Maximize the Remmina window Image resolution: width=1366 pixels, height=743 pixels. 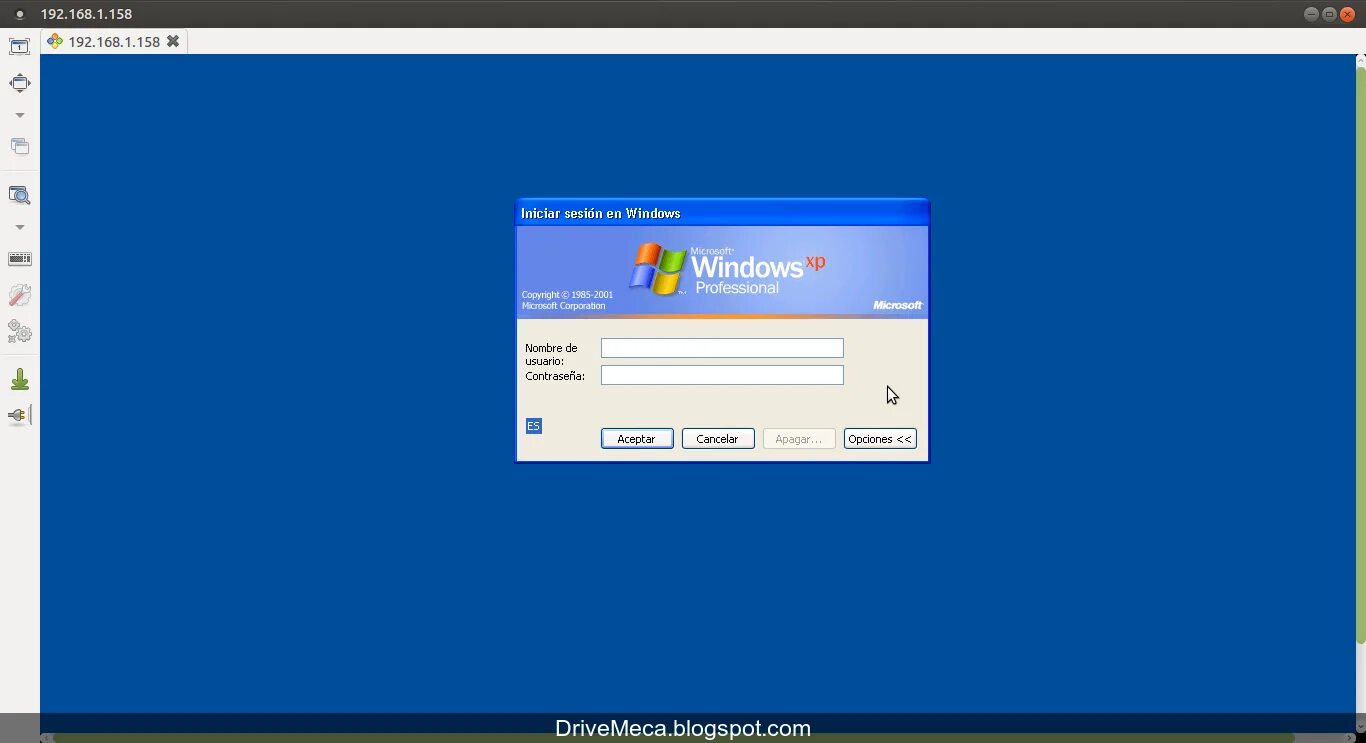[1329, 14]
